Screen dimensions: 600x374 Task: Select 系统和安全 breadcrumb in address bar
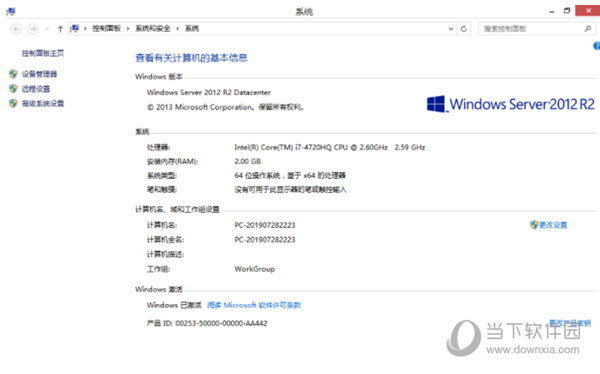(153, 28)
